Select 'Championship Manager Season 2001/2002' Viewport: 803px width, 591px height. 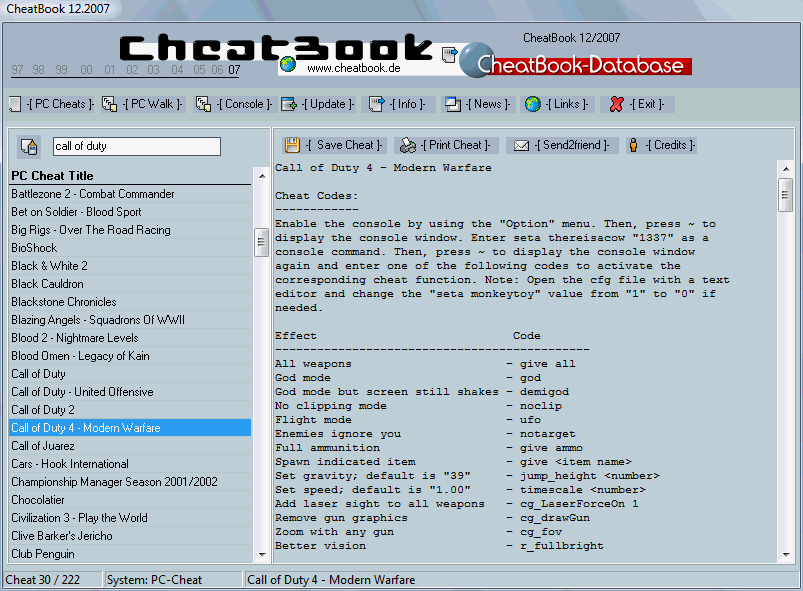(131, 482)
